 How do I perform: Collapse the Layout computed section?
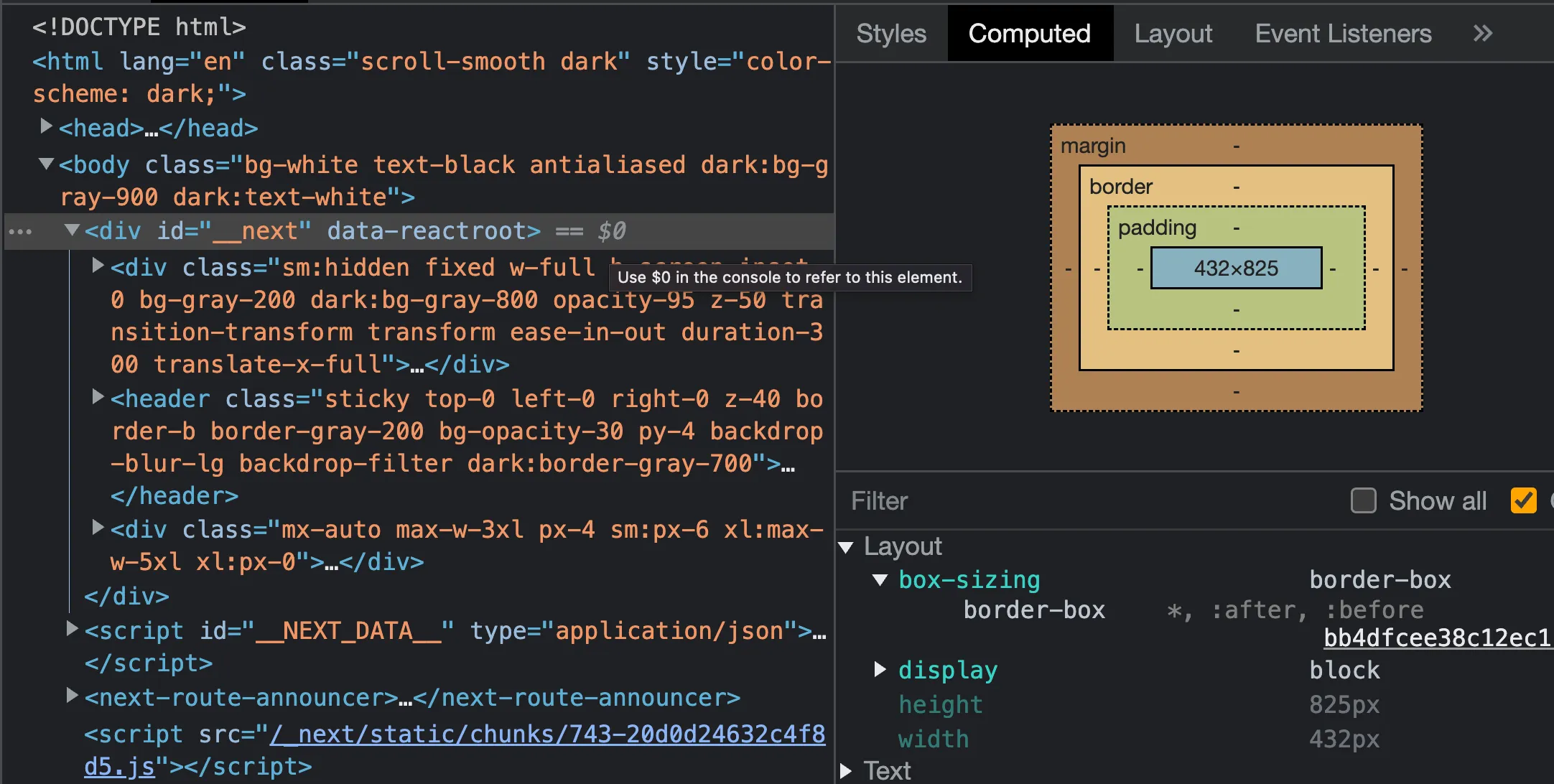coord(846,547)
